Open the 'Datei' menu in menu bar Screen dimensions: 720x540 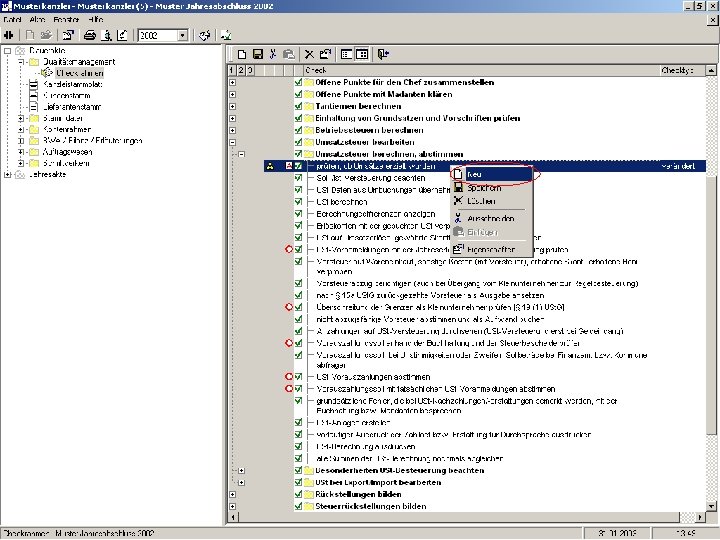(x=12, y=20)
